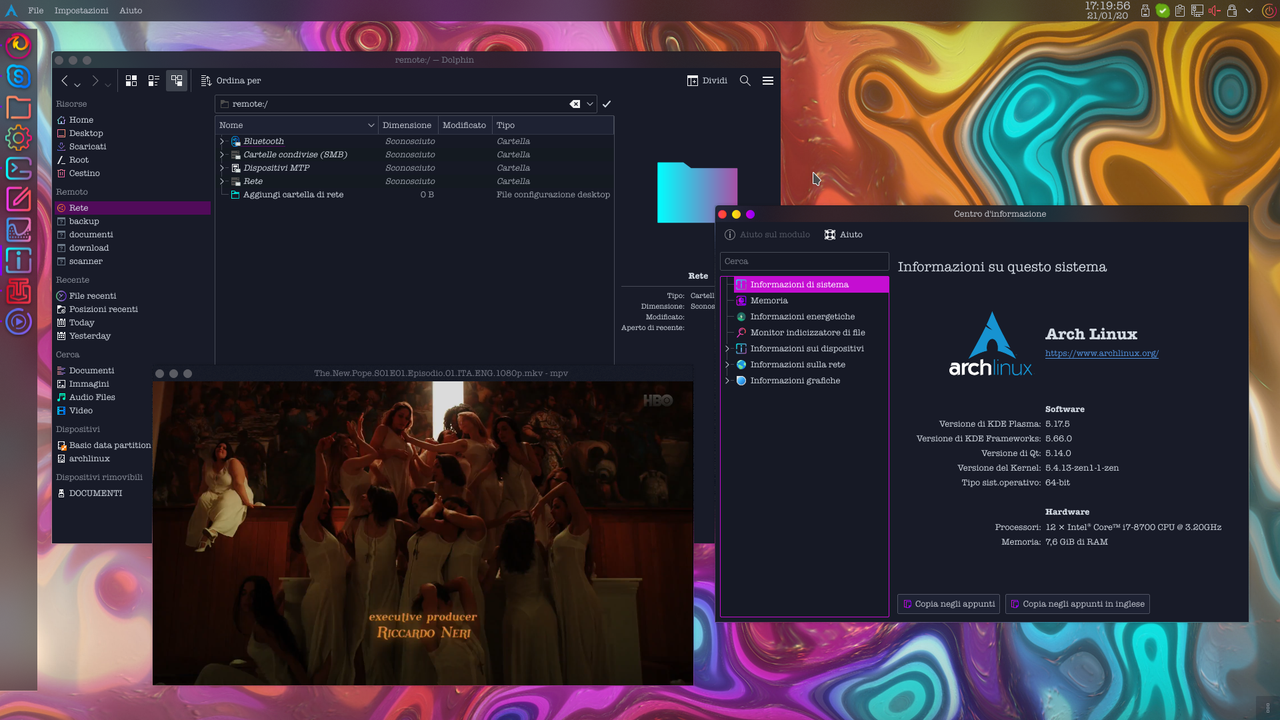Click Copia negli appunti button

coord(948,604)
